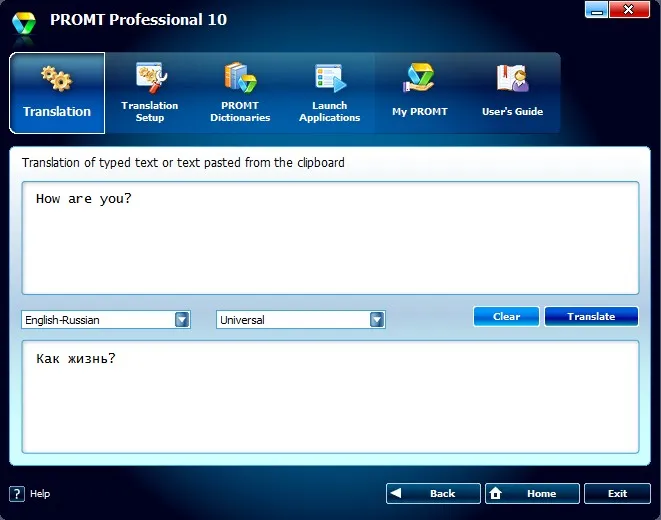Screen dimensions: 661x520
Task: Return to Home screen button
Action: tap(532, 493)
